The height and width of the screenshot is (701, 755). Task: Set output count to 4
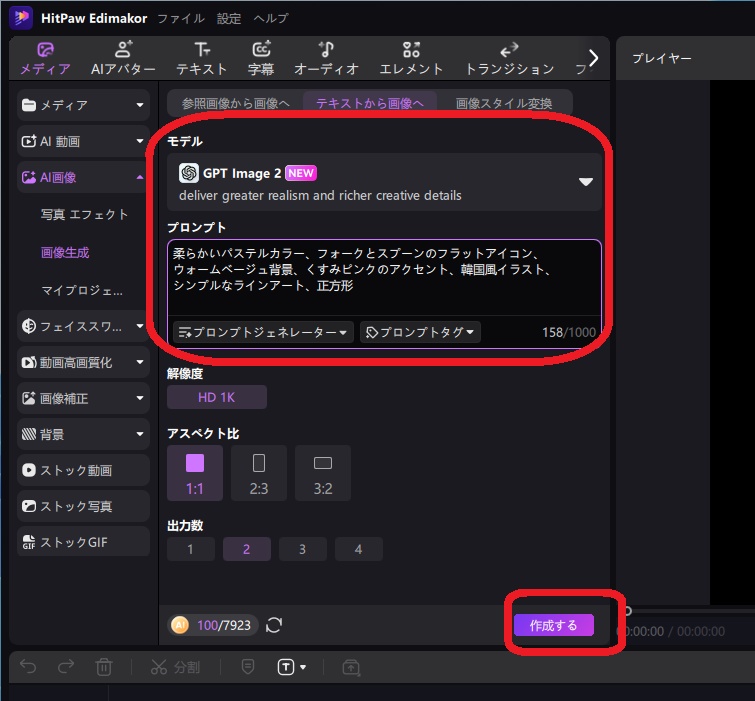tap(359, 549)
